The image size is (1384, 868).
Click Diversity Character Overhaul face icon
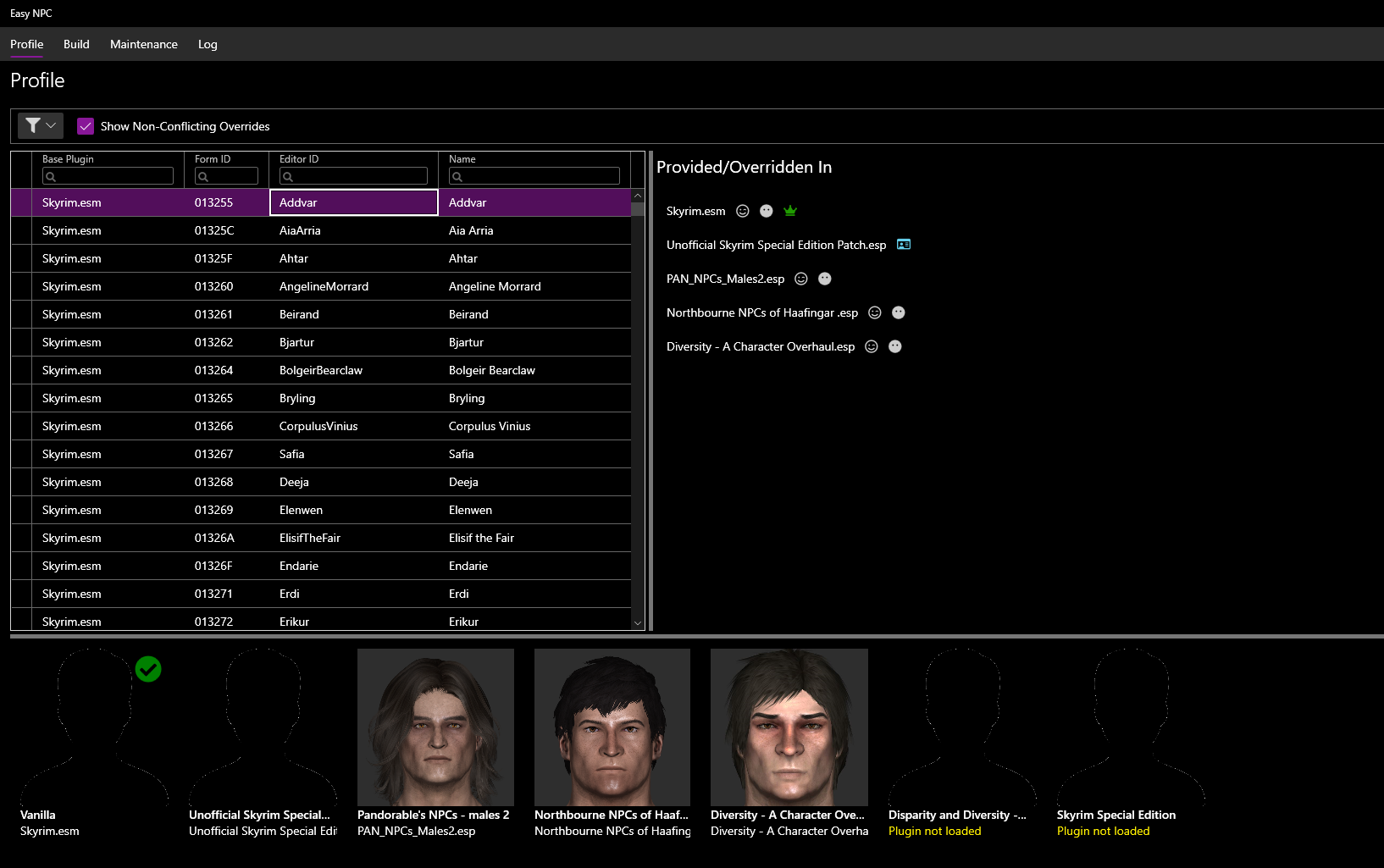click(895, 346)
